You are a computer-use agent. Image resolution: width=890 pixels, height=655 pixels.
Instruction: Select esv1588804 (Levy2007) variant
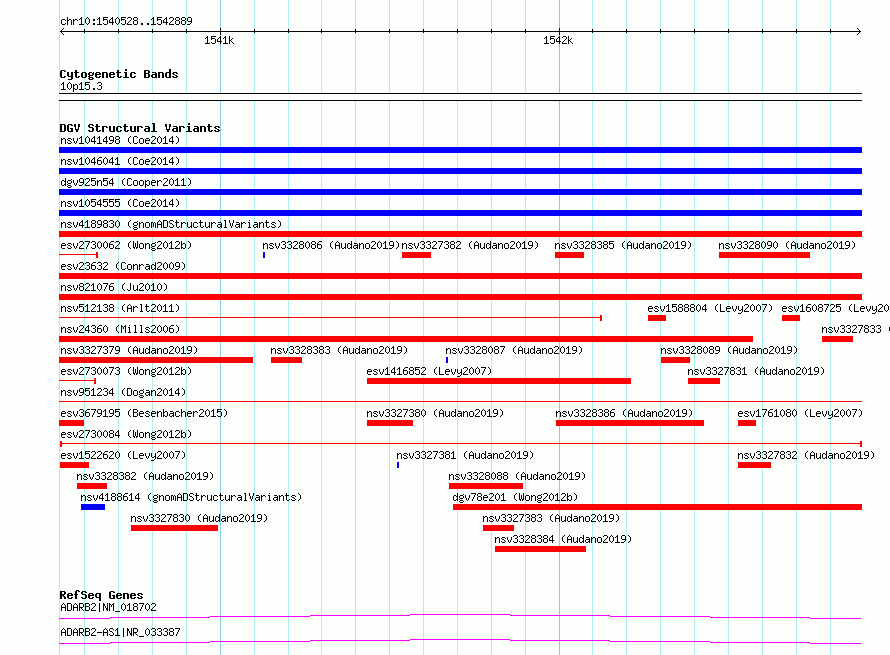[x=710, y=308]
